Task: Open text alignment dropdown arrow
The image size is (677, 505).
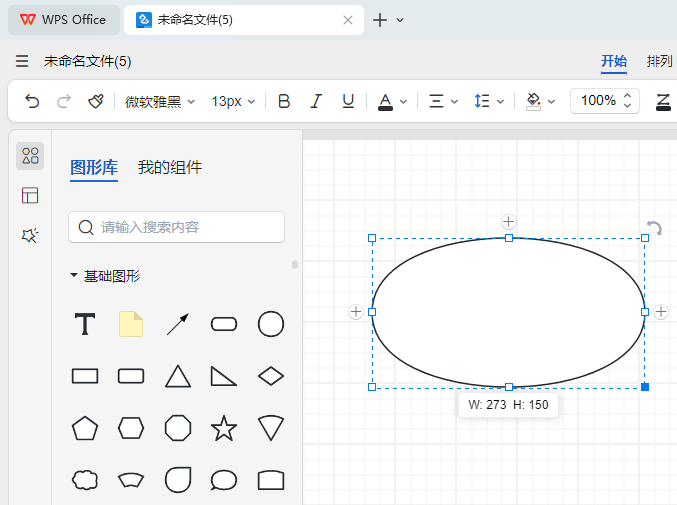Action: [454, 102]
